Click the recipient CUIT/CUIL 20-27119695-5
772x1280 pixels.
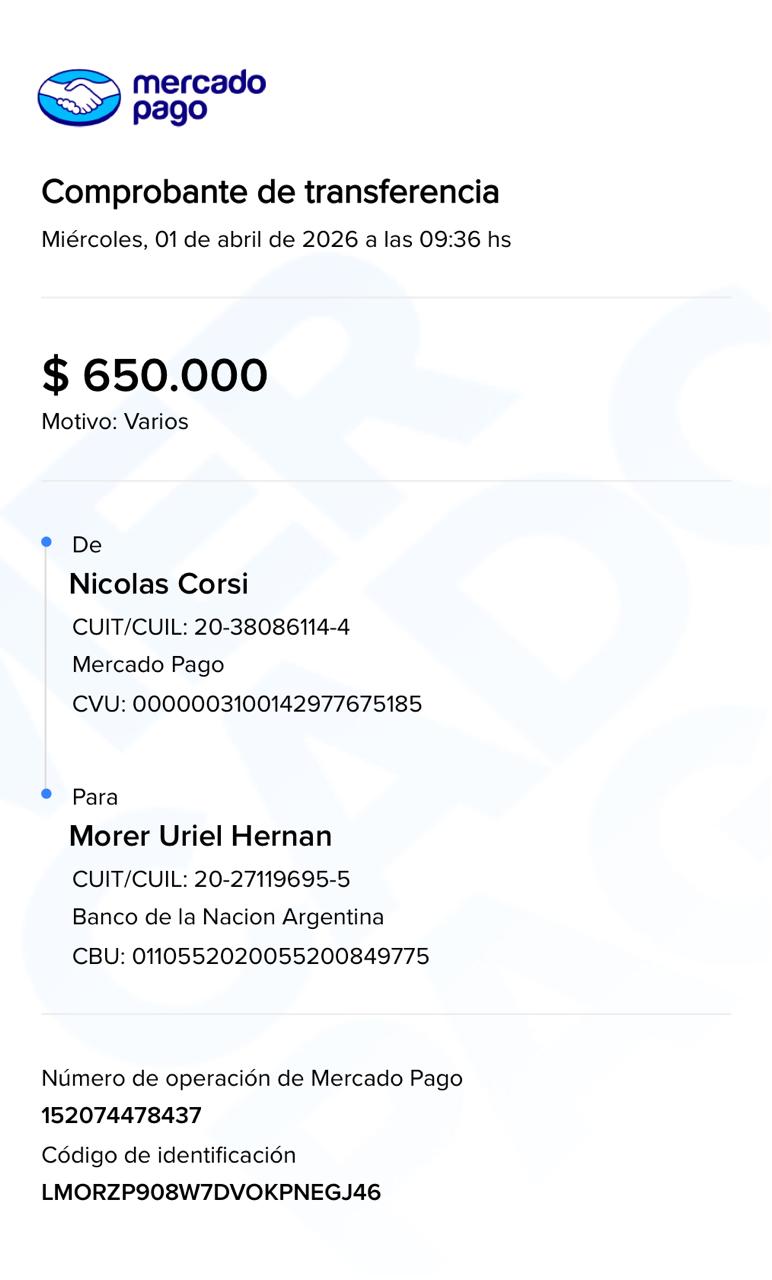point(211,880)
